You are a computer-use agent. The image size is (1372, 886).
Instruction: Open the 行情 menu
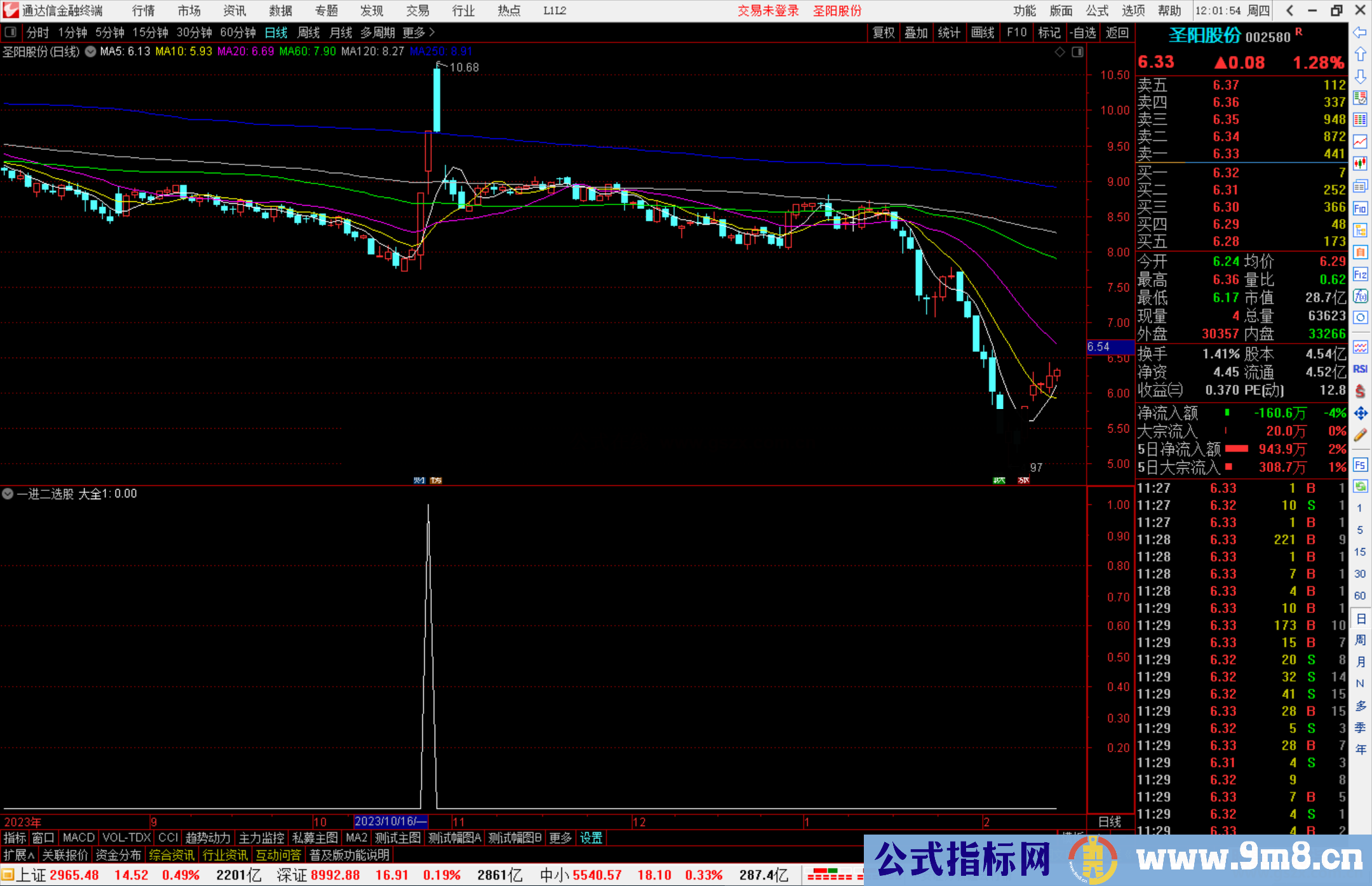[x=143, y=11]
